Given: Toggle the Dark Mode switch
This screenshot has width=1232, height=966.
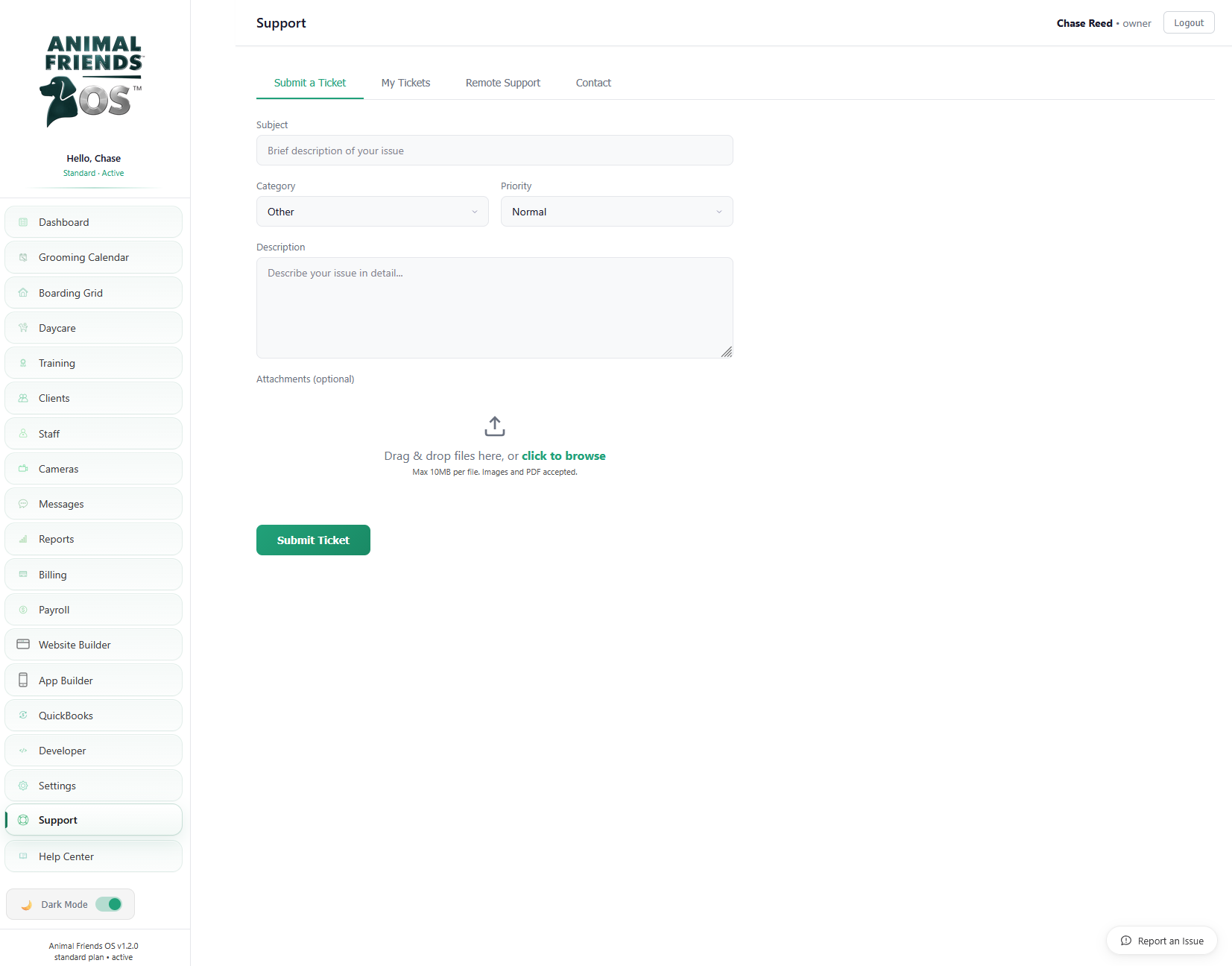Looking at the screenshot, I should (109, 904).
